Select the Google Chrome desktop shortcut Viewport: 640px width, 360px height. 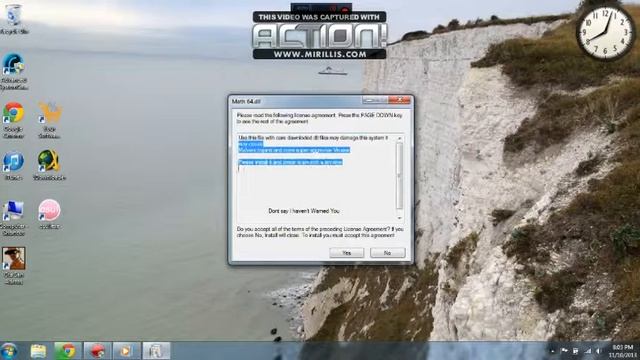13,120
